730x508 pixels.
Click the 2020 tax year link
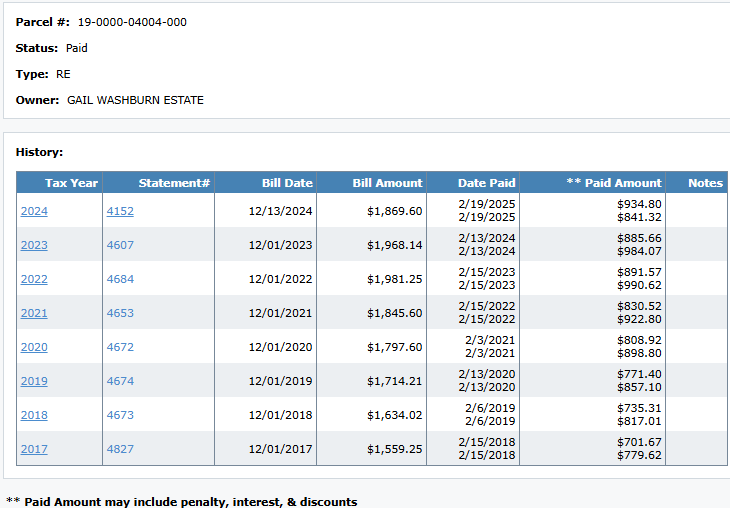[x=34, y=347]
